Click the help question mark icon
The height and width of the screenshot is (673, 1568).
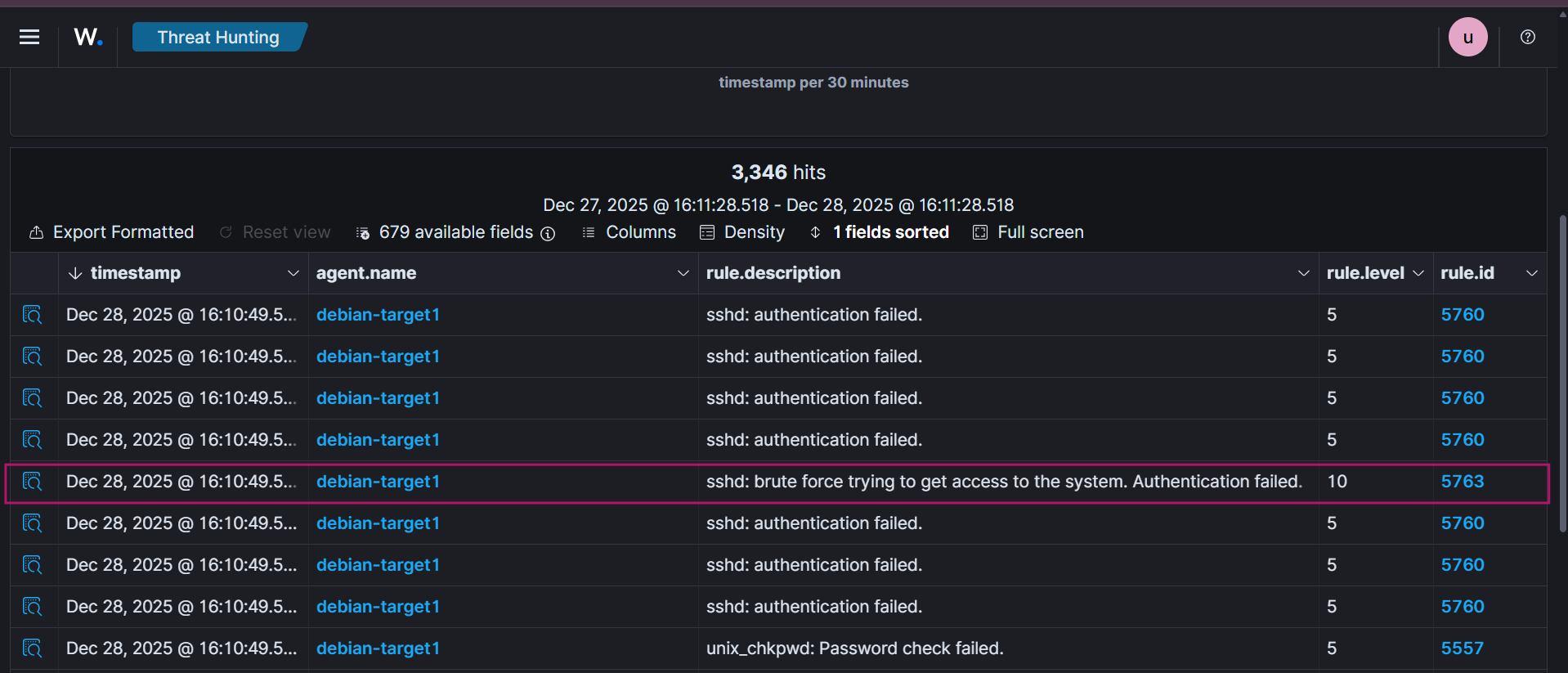[x=1527, y=37]
